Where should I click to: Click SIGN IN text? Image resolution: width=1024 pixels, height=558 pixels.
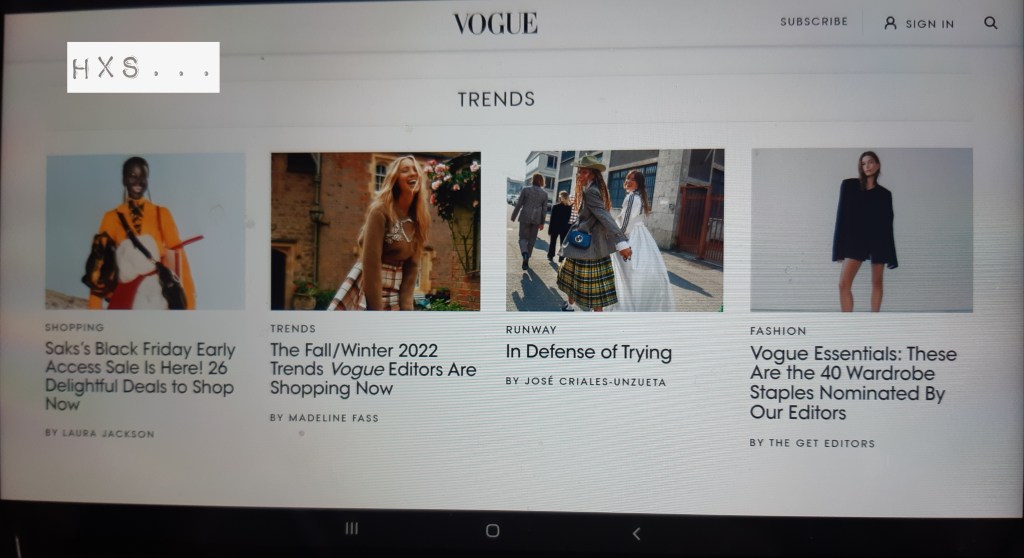point(929,24)
